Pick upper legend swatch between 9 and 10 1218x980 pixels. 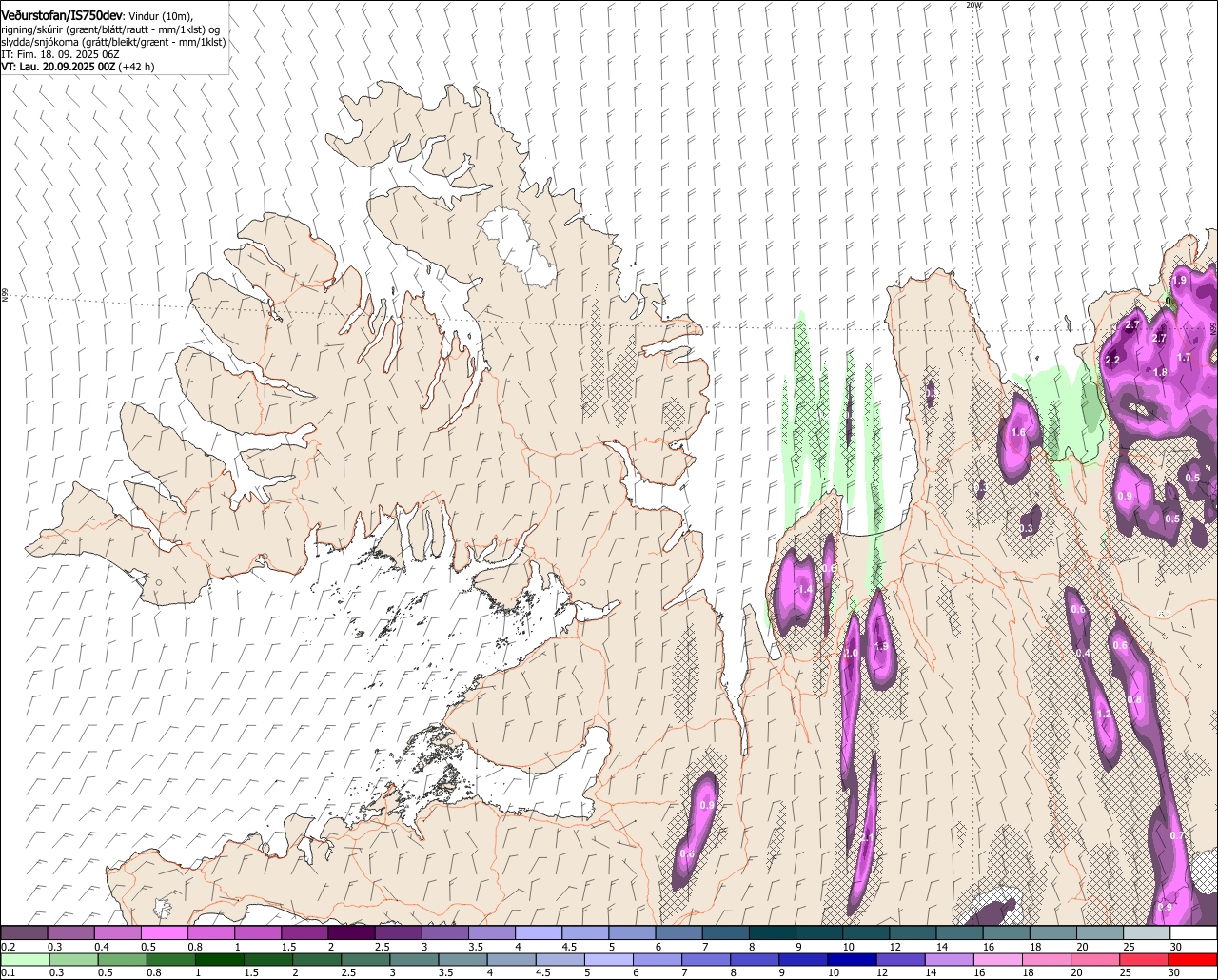tap(819, 932)
